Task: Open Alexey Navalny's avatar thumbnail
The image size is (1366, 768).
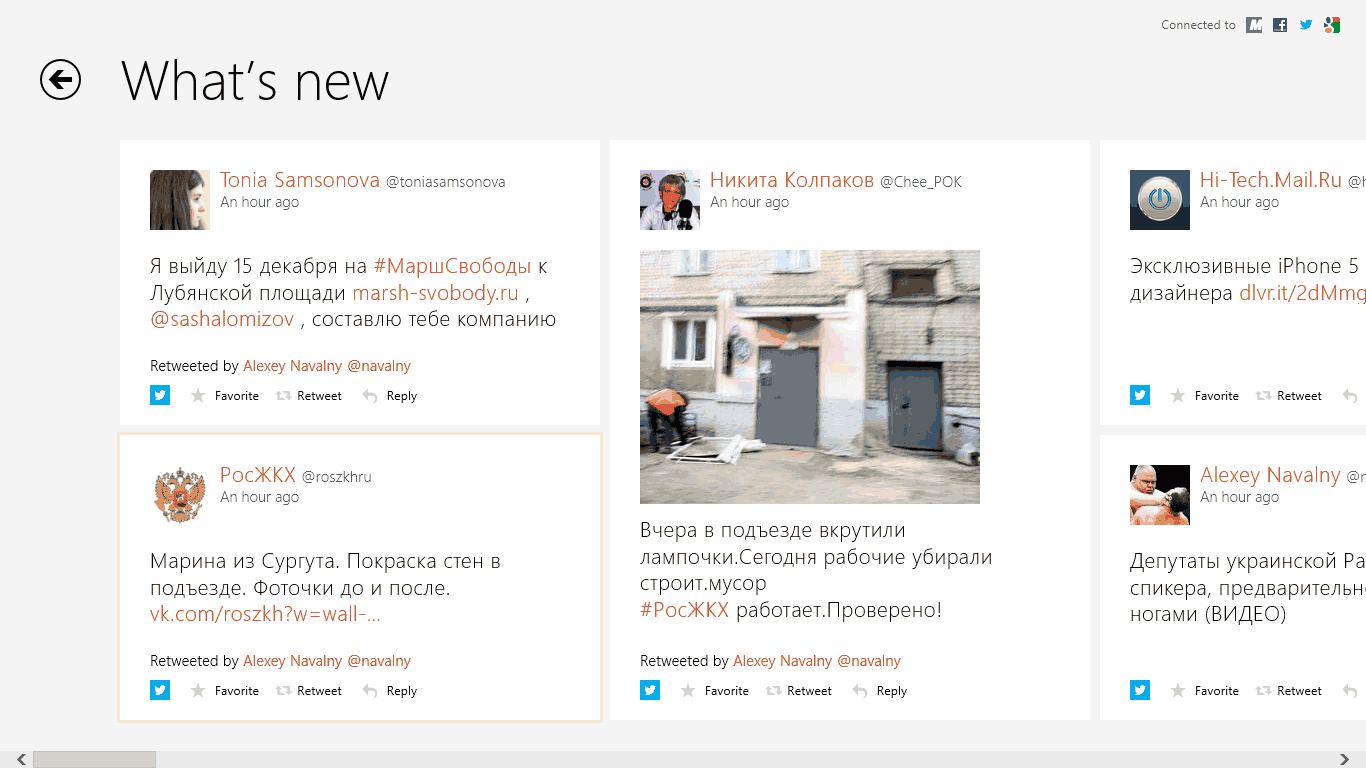Action: pyautogui.click(x=1160, y=495)
